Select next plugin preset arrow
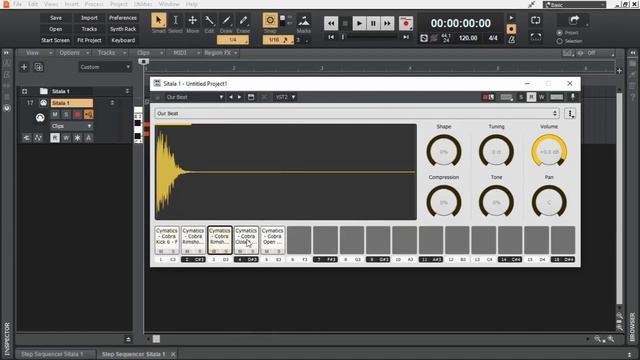Image resolution: width=640 pixels, height=360 pixels. (x=240, y=97)
